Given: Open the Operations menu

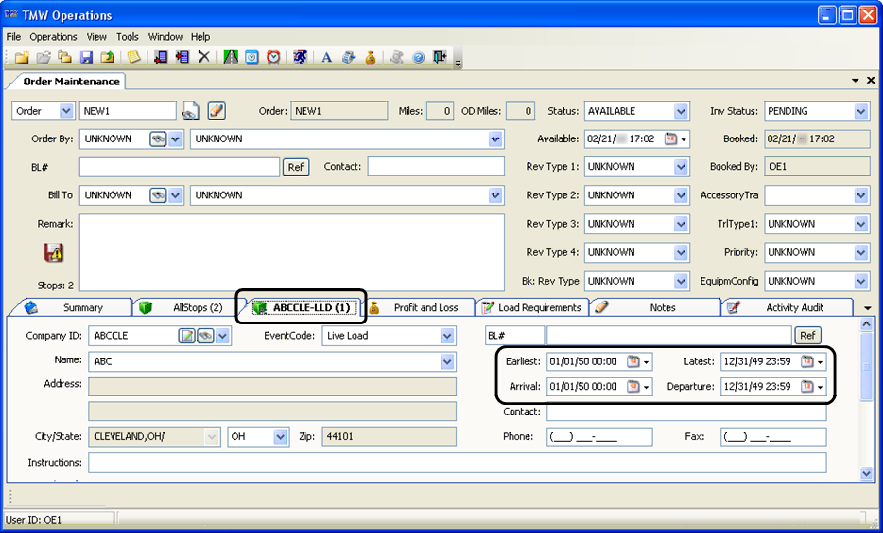Looking at the screenshot, I should pyautogui.click(x=53, y=37).
